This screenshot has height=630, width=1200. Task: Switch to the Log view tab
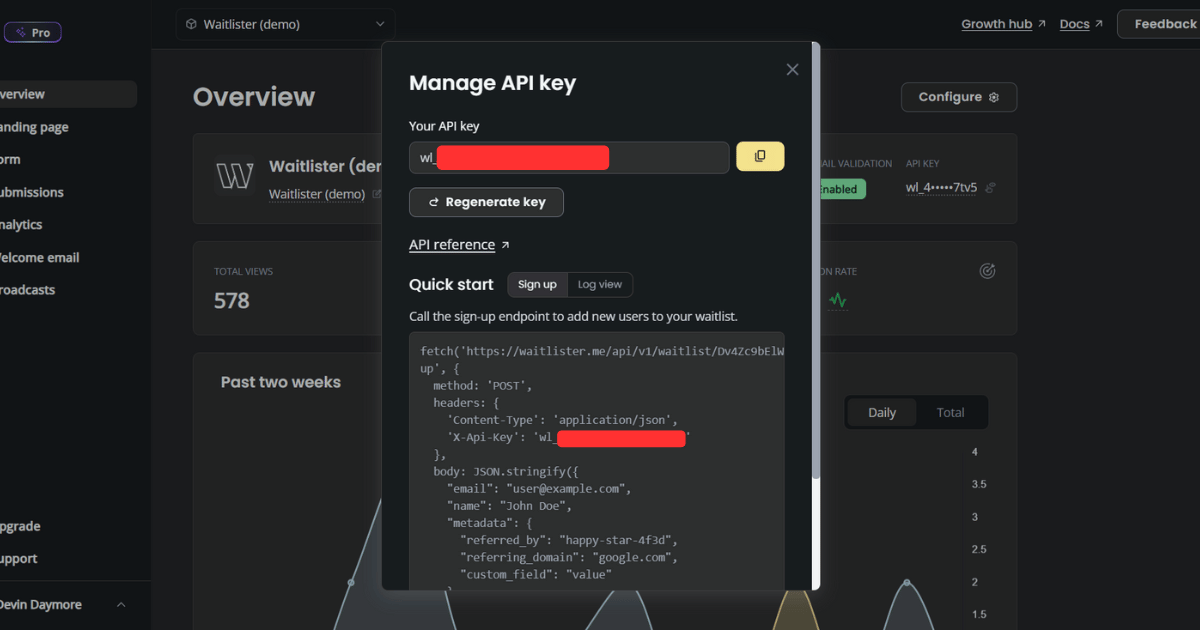(x=600, y=285)
